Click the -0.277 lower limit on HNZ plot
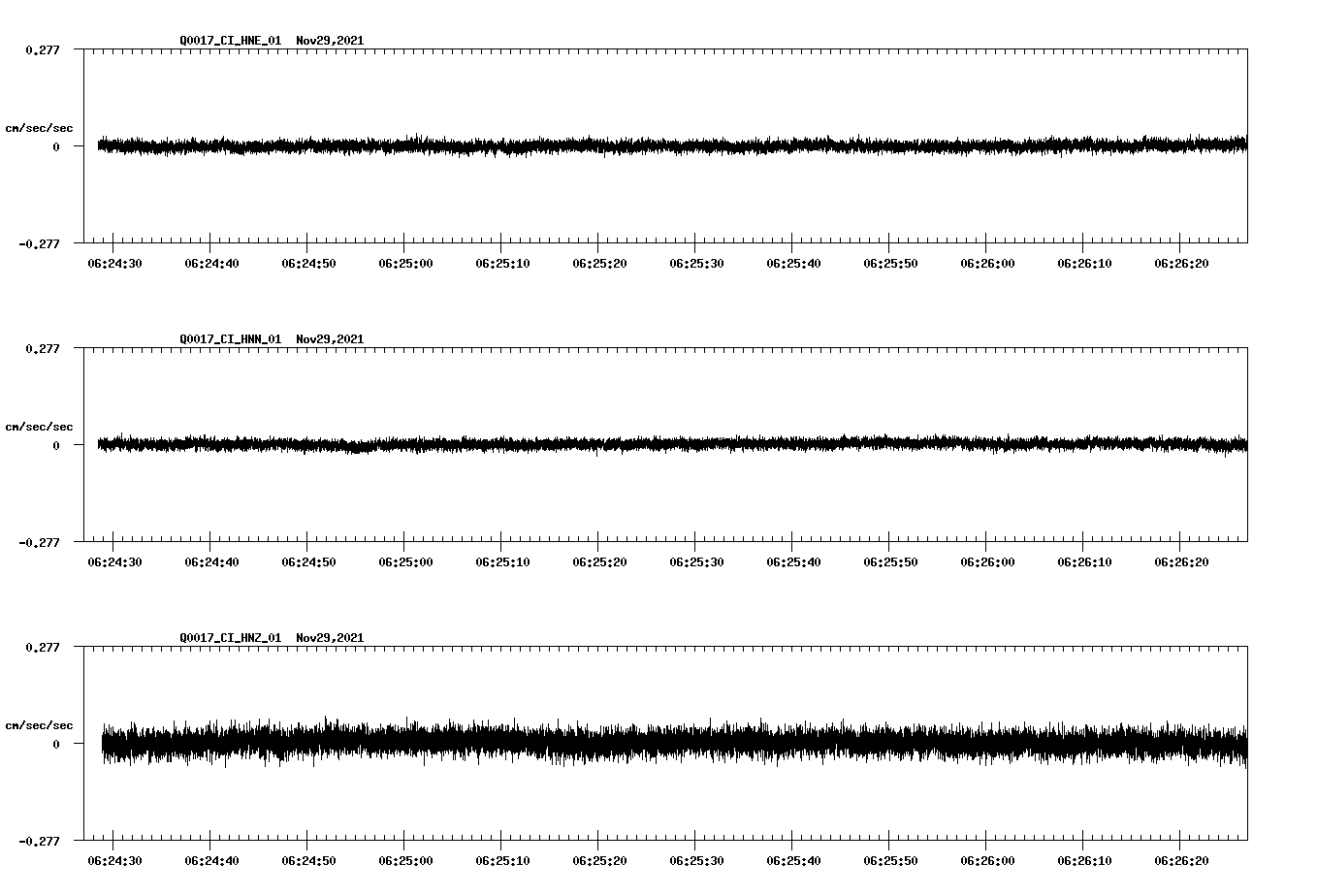Screen dimensions: 1317x896 39,841
